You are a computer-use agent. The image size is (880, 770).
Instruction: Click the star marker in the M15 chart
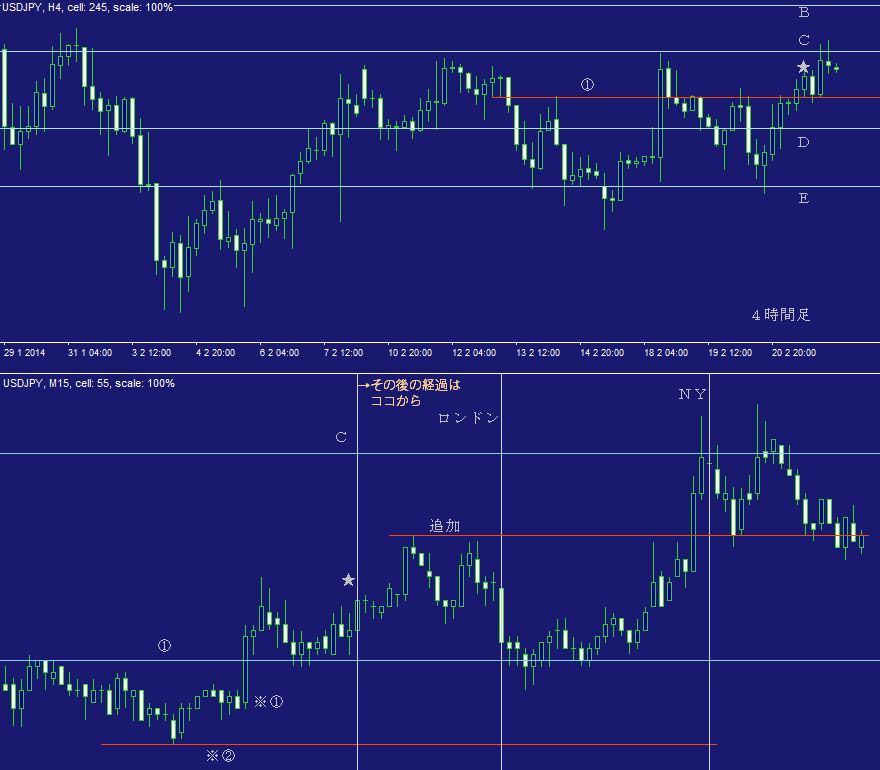tap(349, 580)
